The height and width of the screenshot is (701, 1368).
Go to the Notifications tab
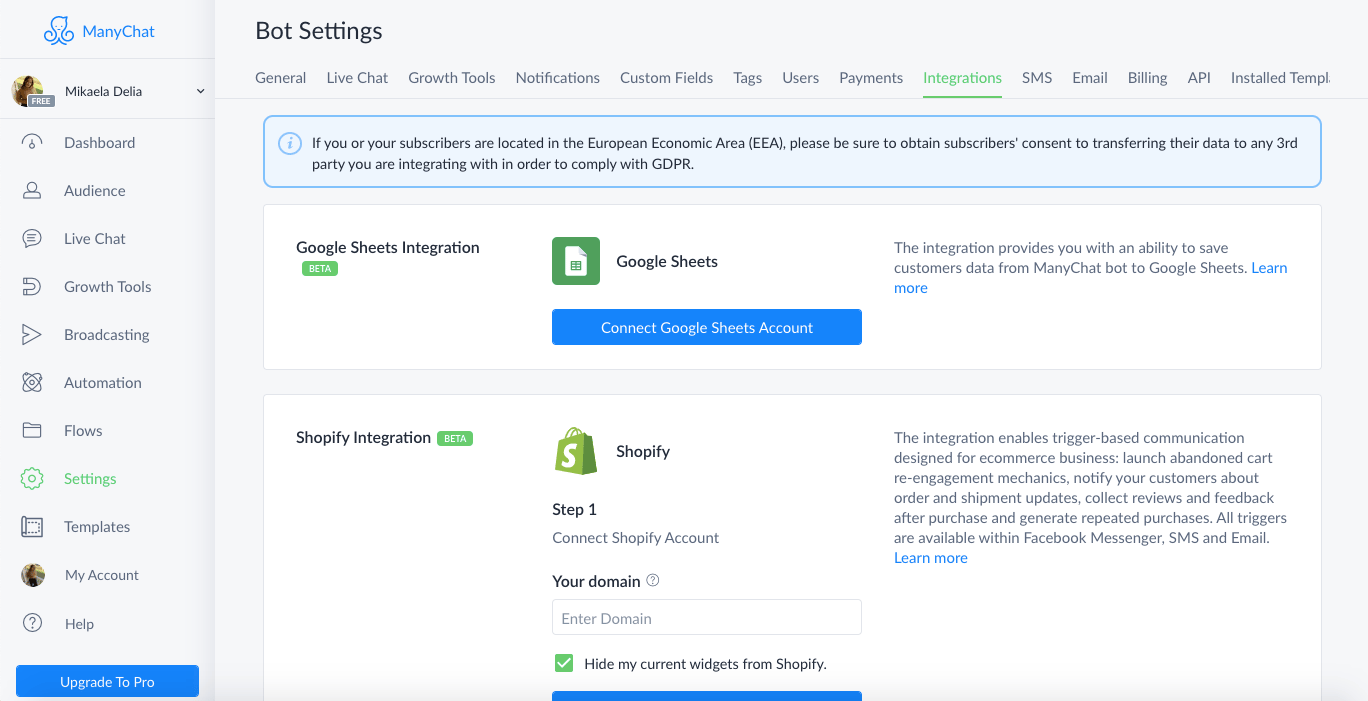pos(558,77)
